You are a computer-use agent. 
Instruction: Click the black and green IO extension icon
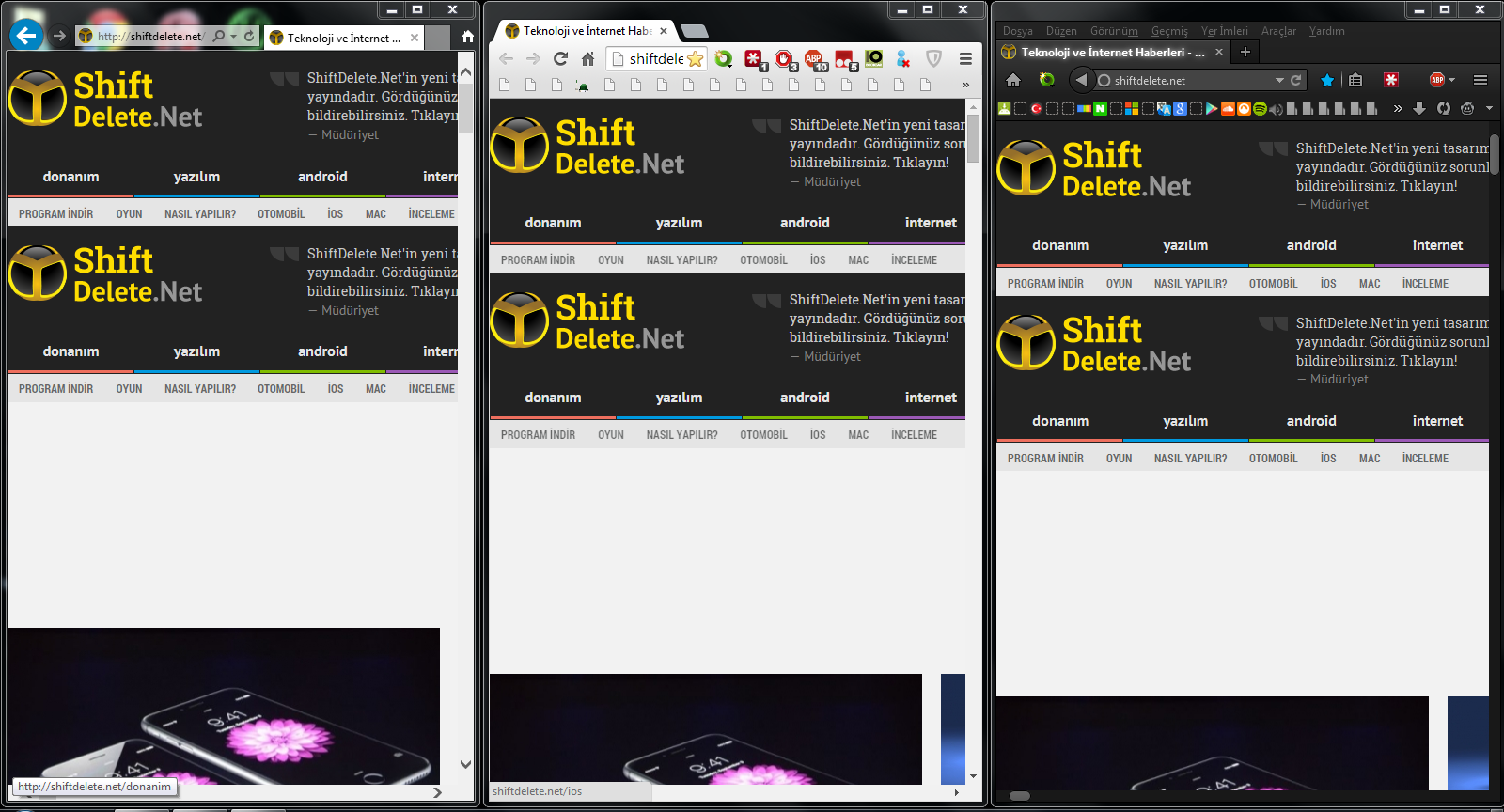pos(874,58)
